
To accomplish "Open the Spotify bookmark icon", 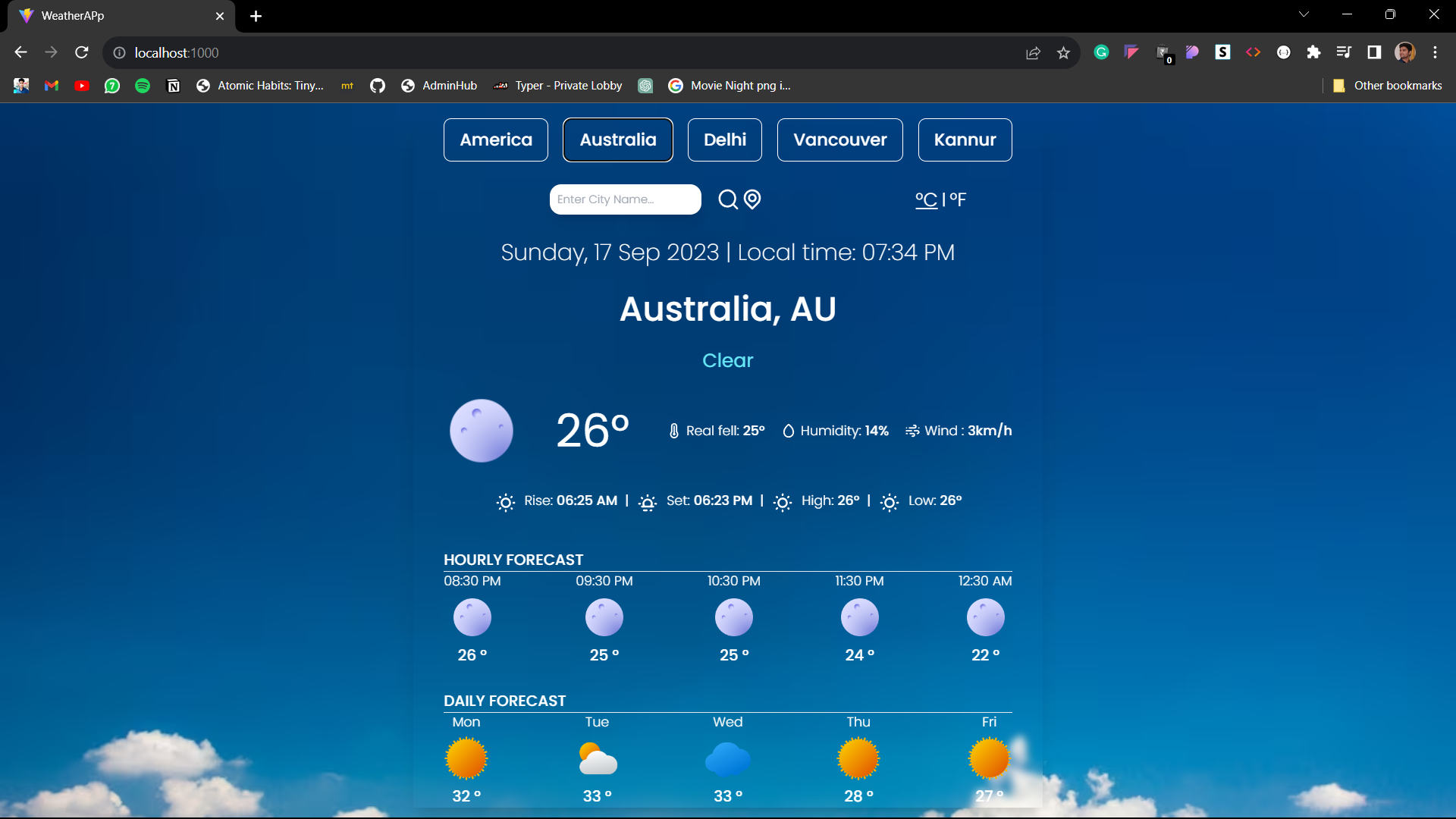I will [x=143, y=86].
